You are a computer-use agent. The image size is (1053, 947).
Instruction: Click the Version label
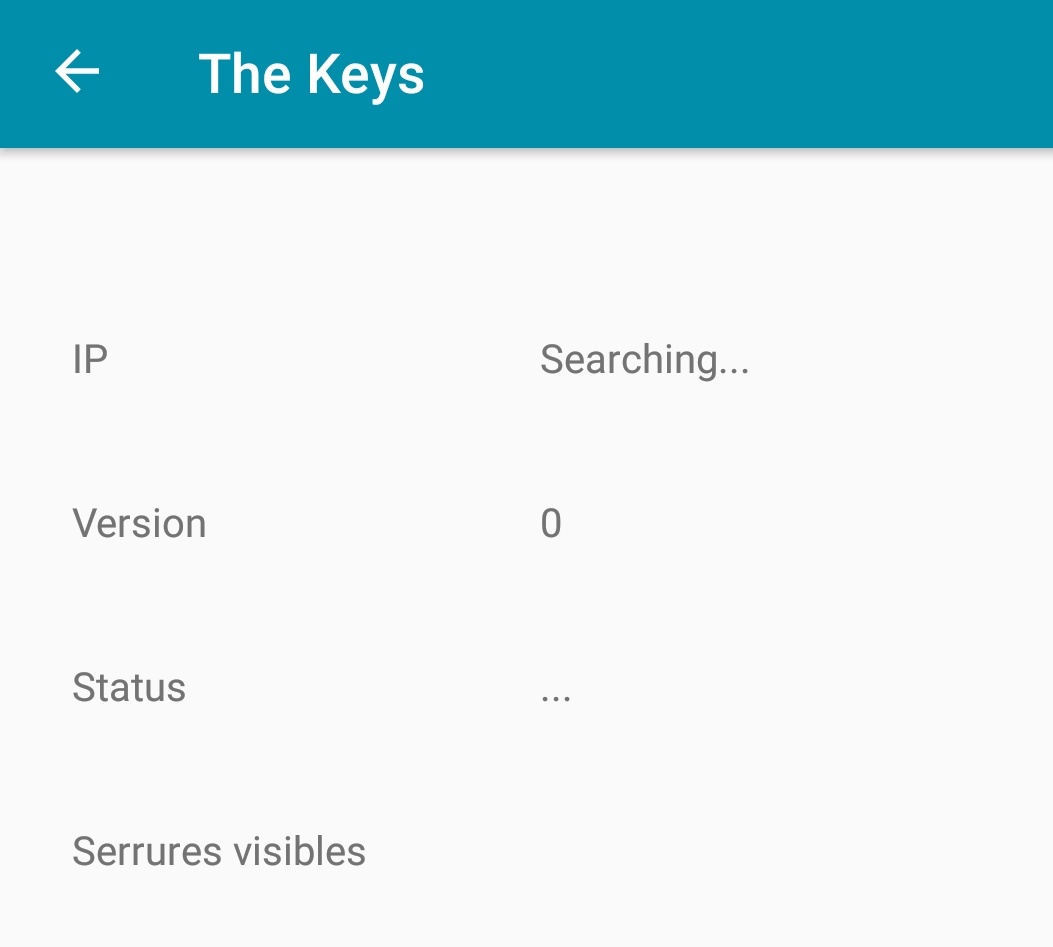tap(139, 523)
